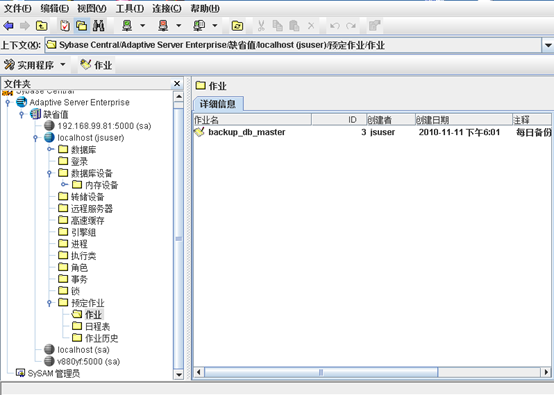Open the 编辑 menu
This screenshot has height=395, width=554.
(x=54, y=8)
